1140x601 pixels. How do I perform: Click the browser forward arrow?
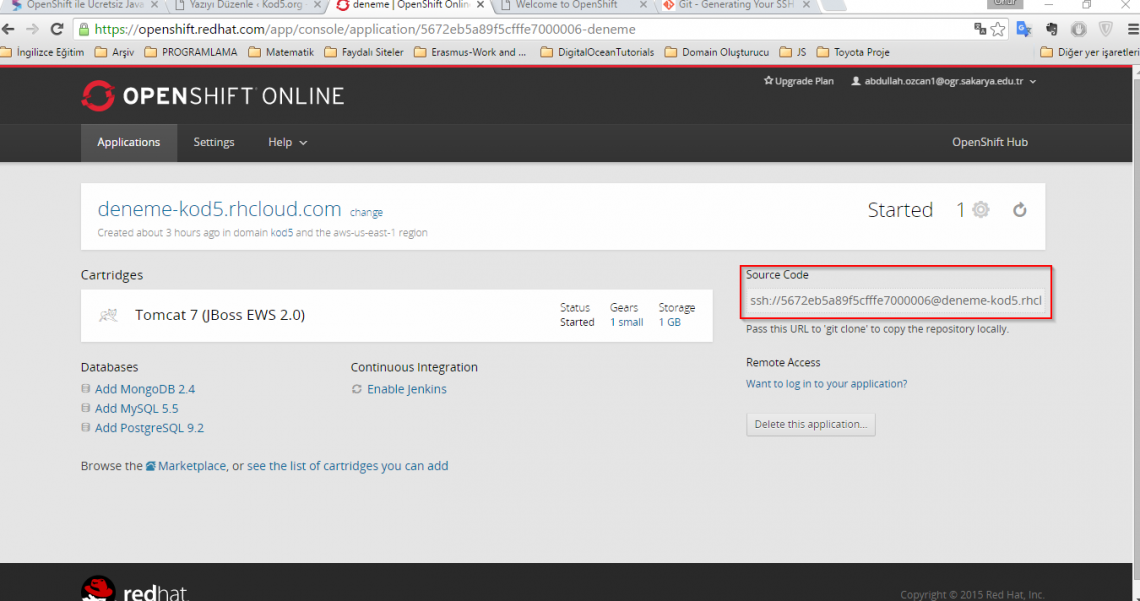(x=32, y=29)
